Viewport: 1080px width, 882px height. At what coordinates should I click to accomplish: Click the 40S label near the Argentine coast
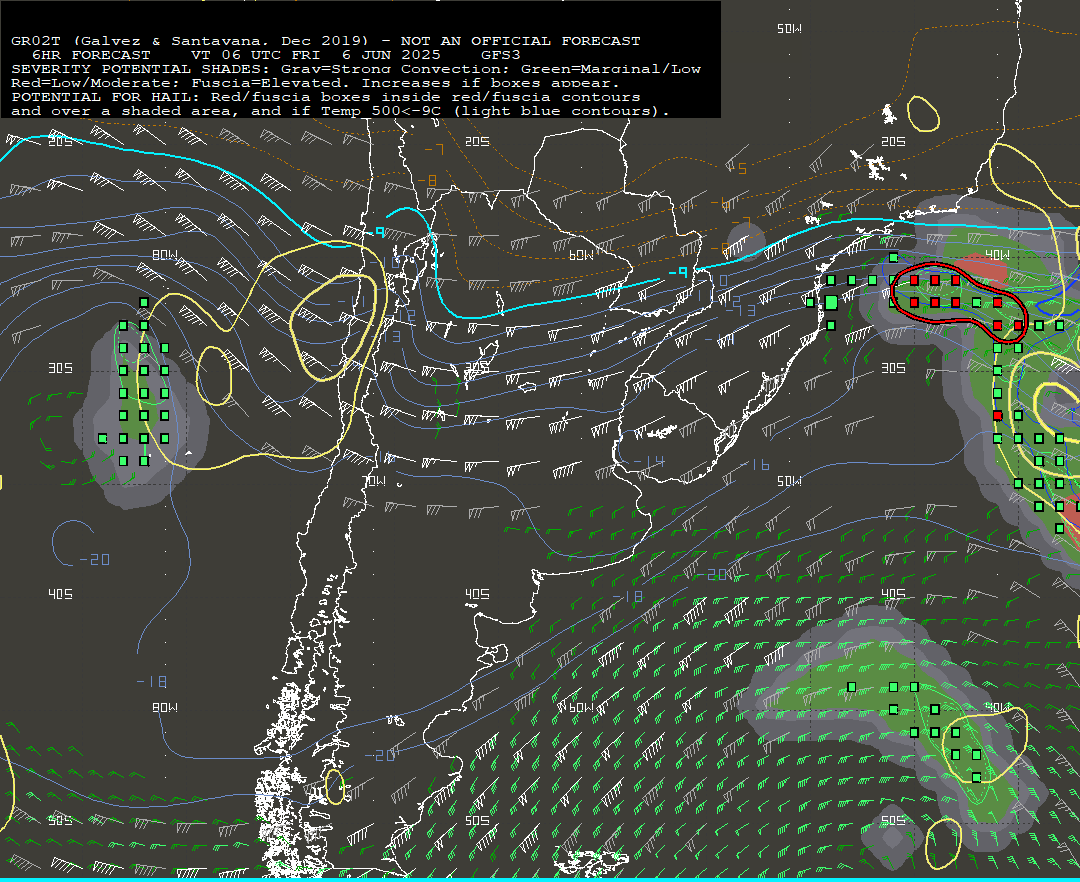coord(477,594)
